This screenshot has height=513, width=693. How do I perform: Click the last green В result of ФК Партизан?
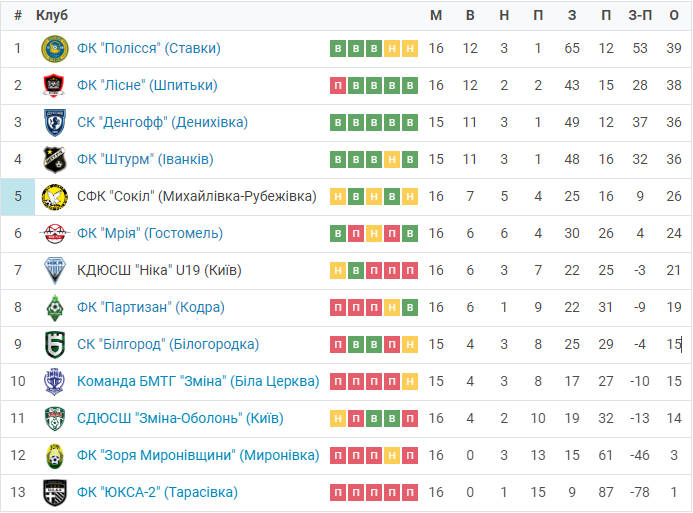[x=410, y=308]
